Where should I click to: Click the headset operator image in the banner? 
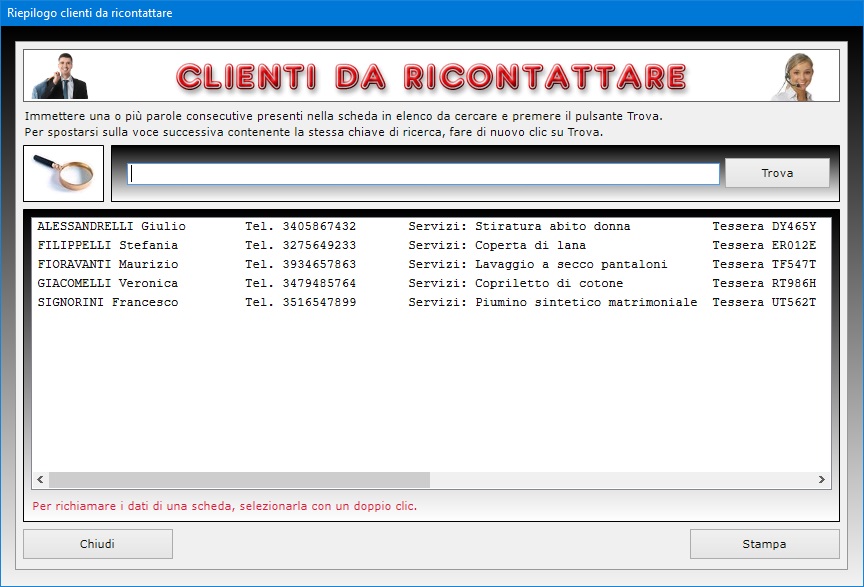795,77
